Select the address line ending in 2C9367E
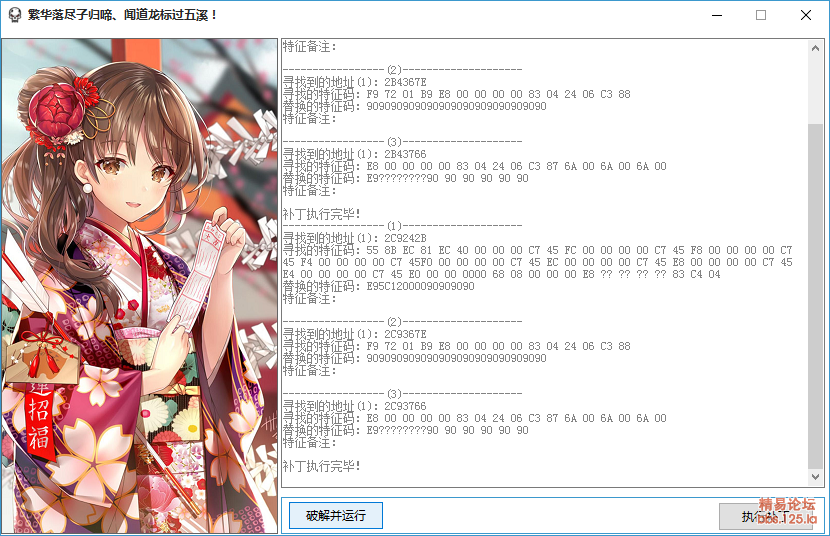 tap(354, 334)
